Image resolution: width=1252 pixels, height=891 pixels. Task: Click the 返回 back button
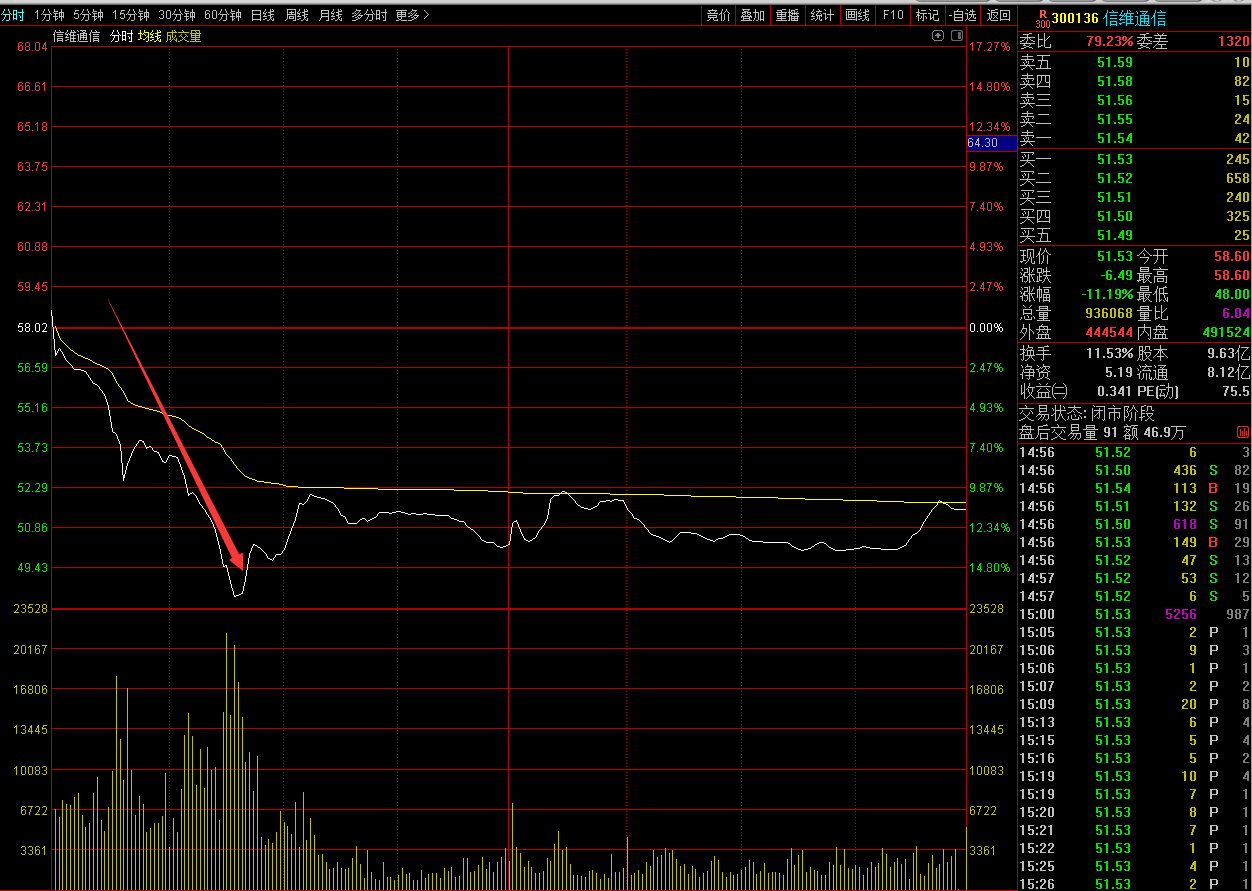(x=998, y=15)
